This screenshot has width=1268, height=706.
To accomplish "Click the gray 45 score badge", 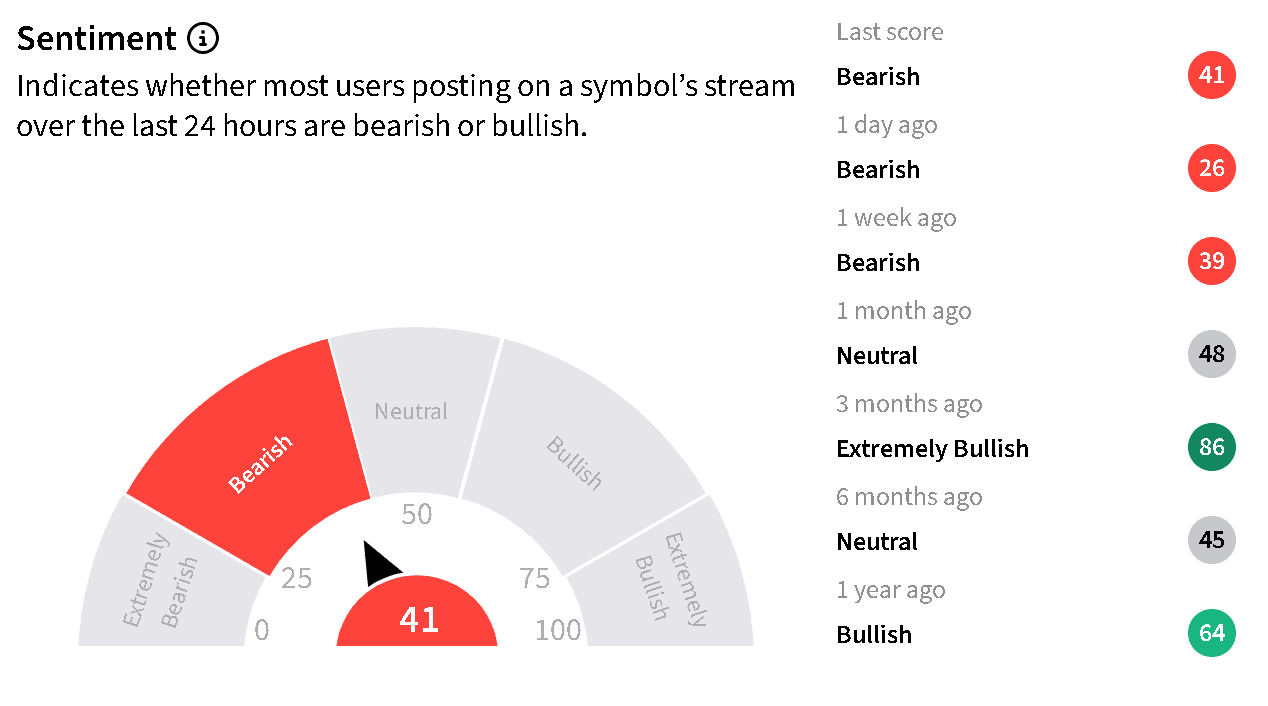I will [x=1212, y=540].
